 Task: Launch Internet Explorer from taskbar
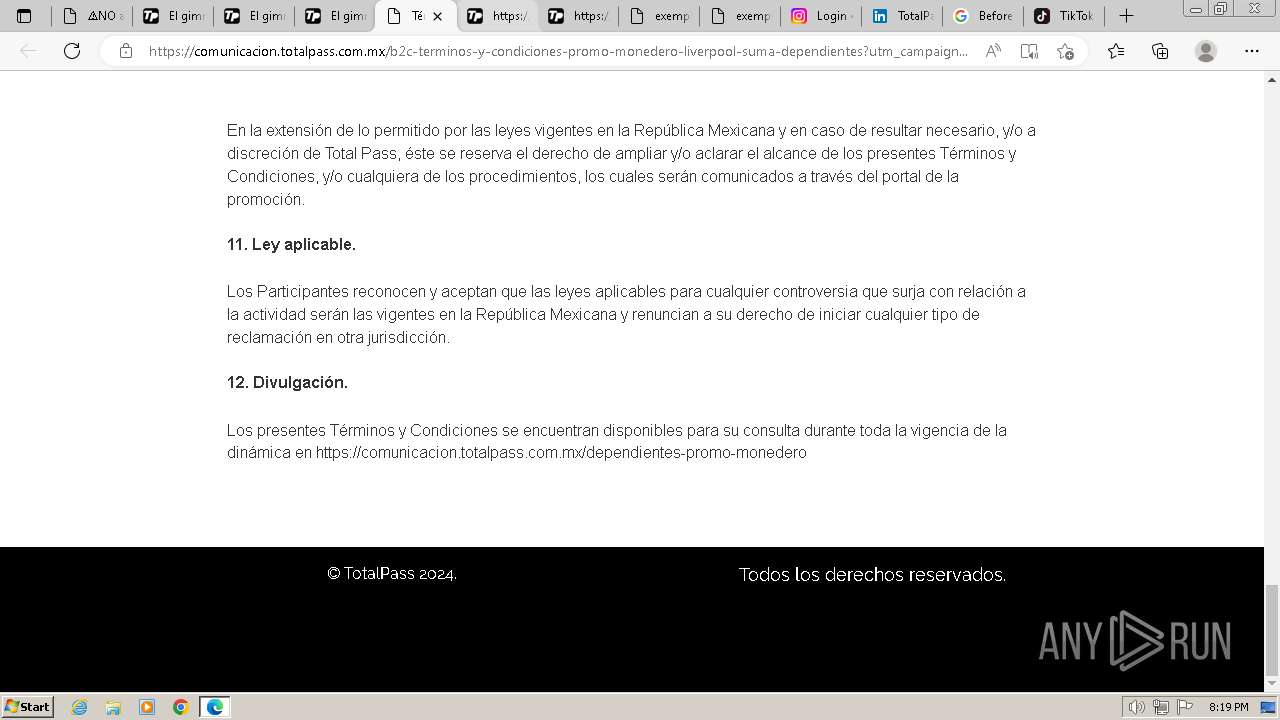tap(79, 707)
